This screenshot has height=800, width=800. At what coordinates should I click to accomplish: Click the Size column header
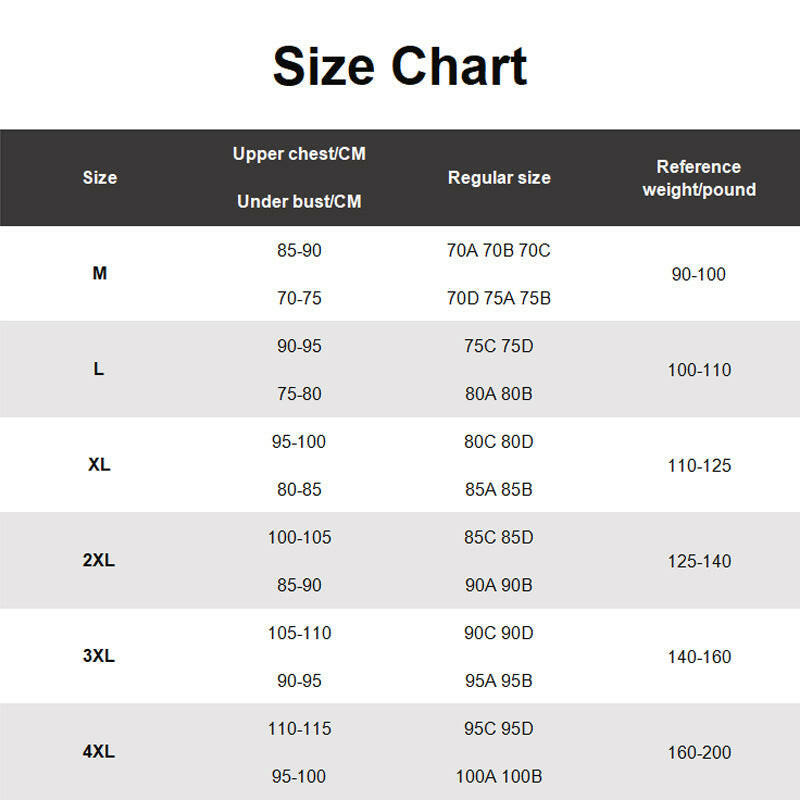pyautogui.click(x=99, y=178)
